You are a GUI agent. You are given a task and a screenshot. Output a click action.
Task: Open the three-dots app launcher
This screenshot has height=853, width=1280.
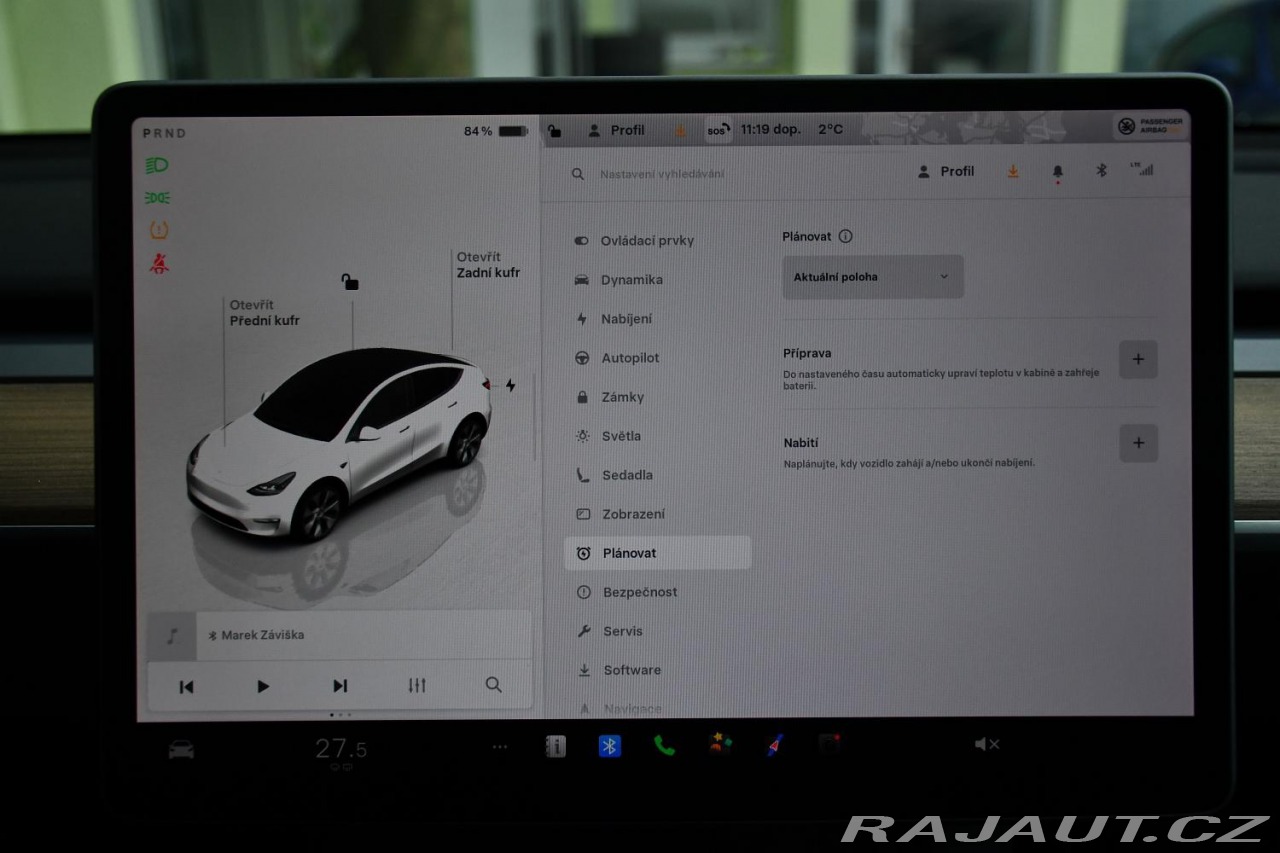click(500, 746)
